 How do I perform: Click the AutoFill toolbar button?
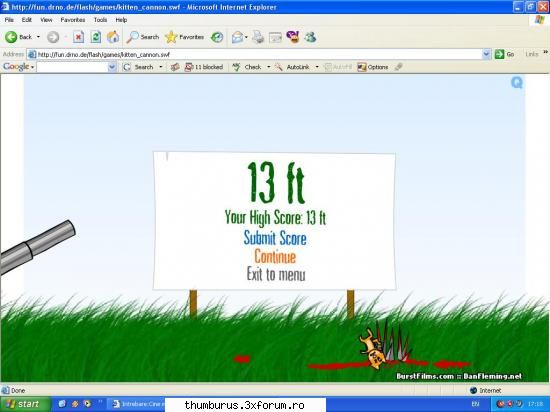338,67
